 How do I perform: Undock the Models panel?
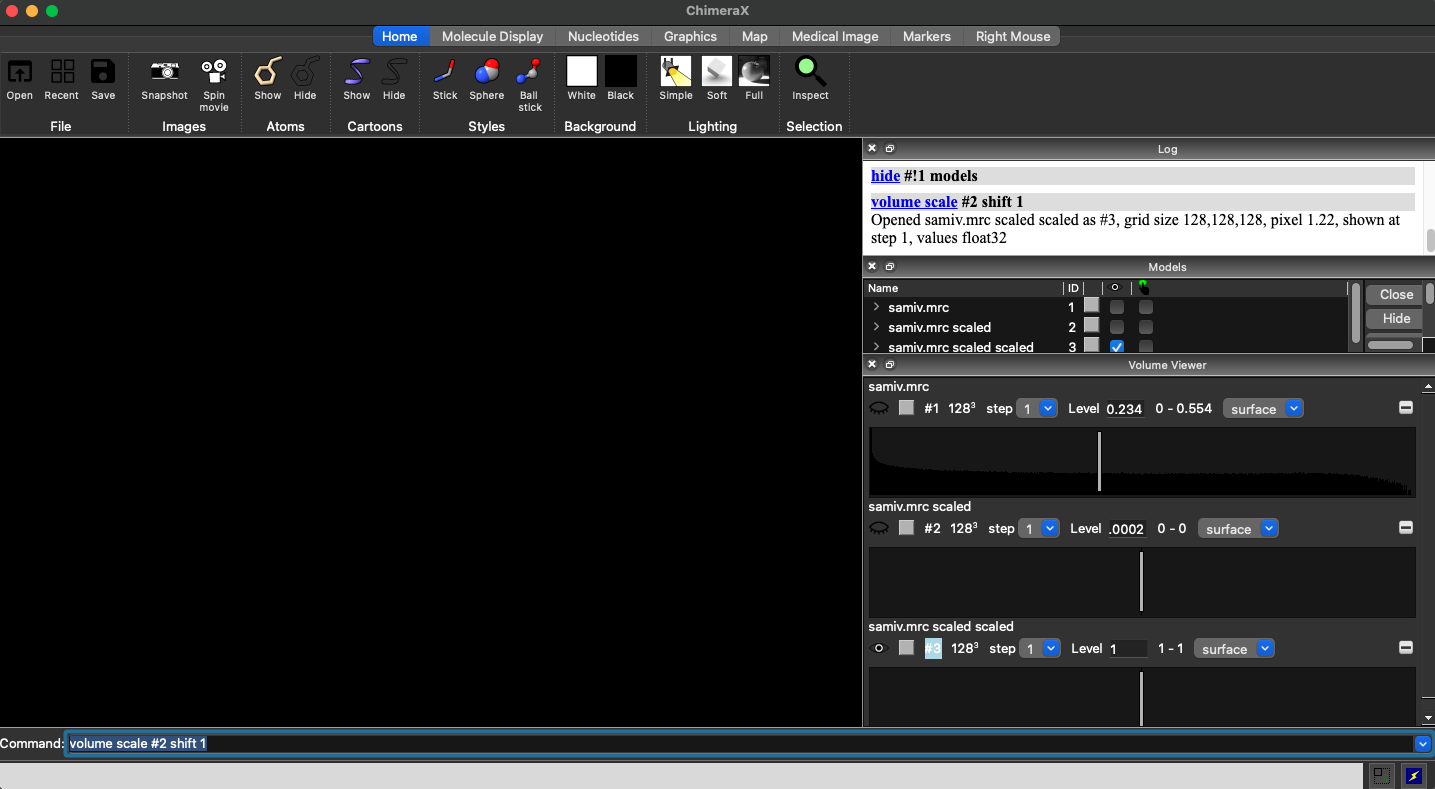tap(890, 266)
